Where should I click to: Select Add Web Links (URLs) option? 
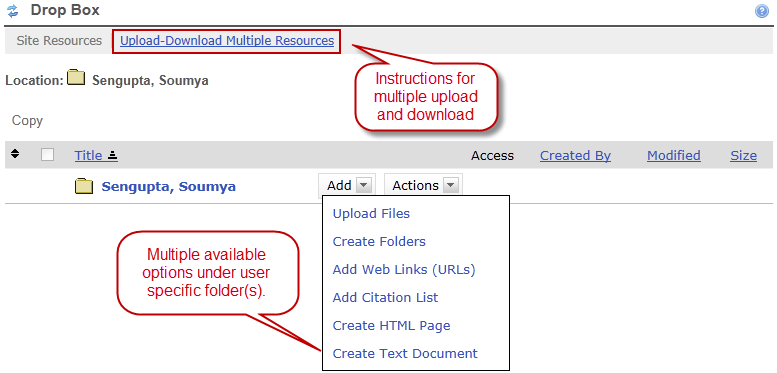[404, 269]
